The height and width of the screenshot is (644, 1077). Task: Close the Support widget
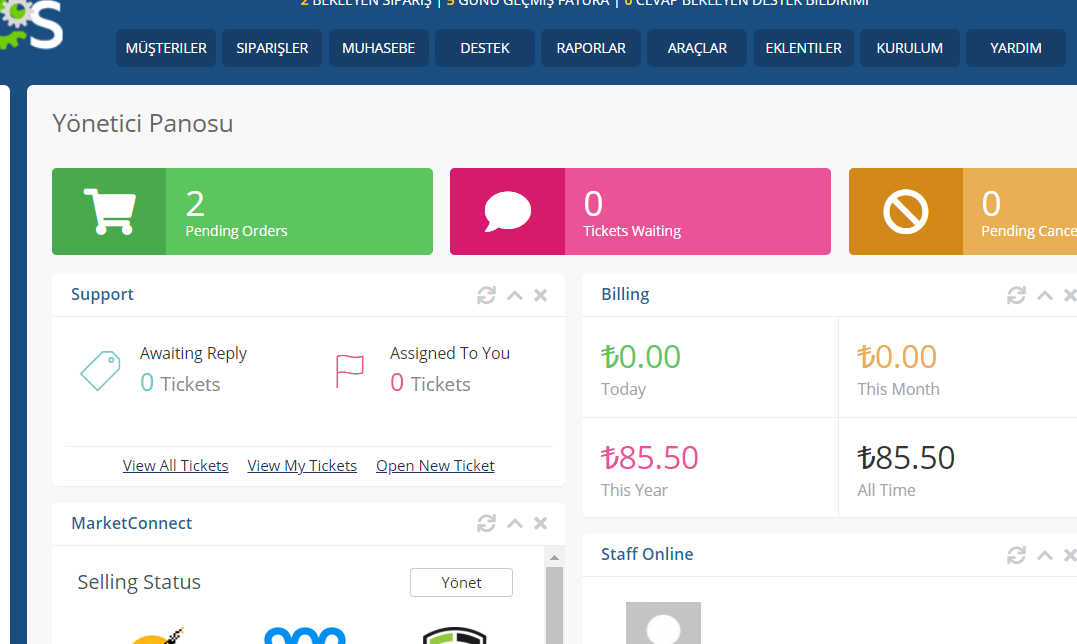[541, 295]
